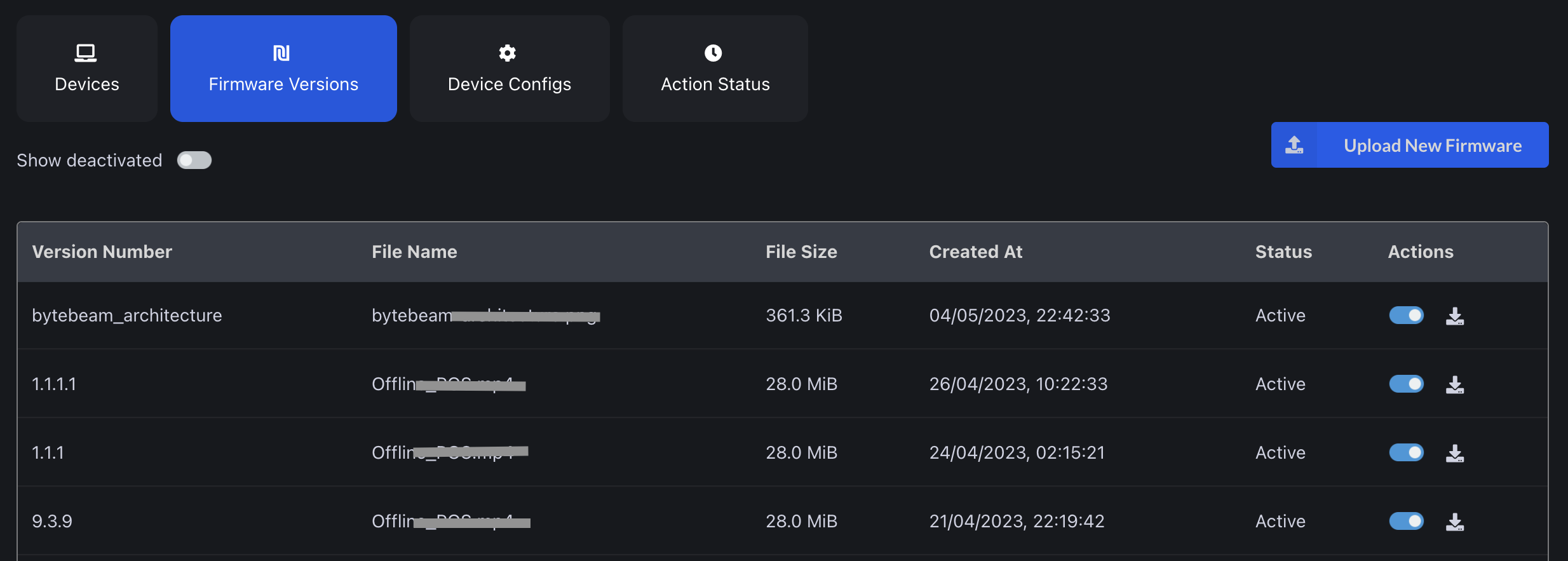This screenshot has width=1568, height=561.
Task: Download firmware version 1.1.1
Action: 1454,453
